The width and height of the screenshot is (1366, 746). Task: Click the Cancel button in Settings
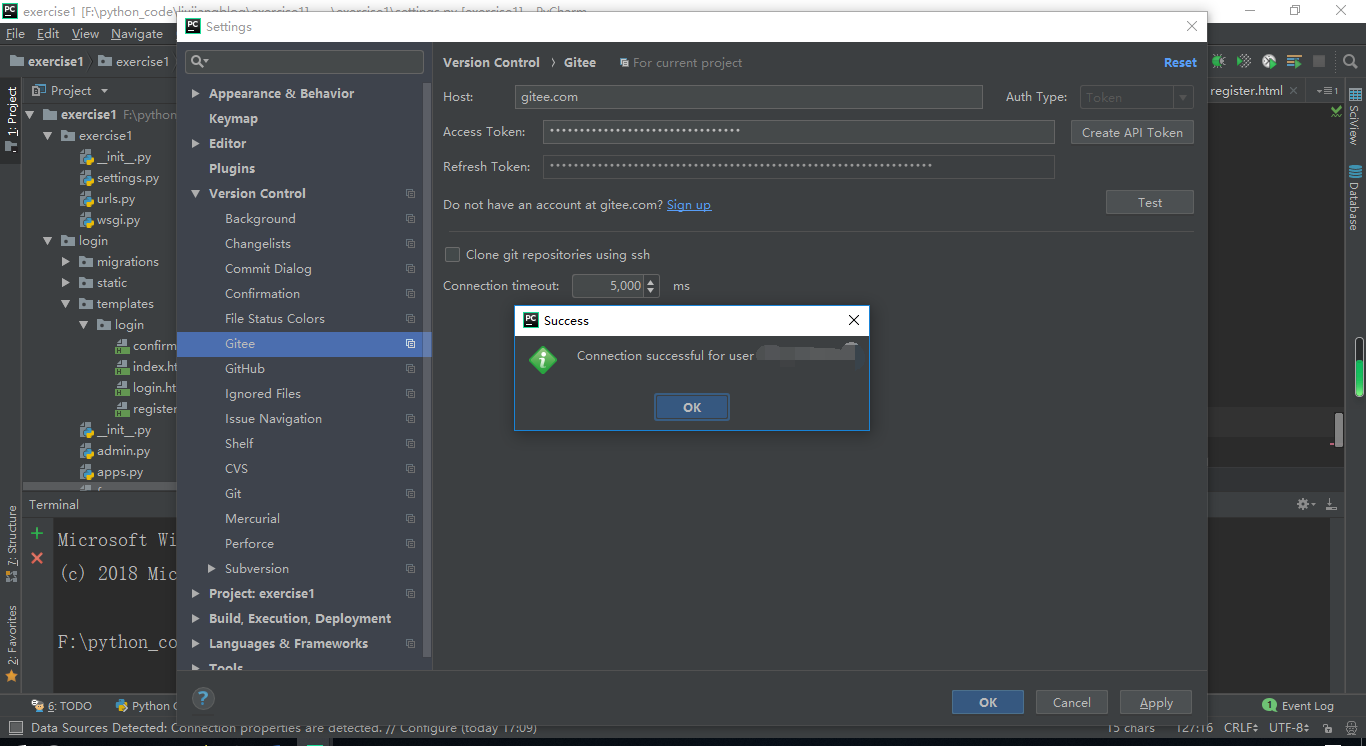(1072, 703)
